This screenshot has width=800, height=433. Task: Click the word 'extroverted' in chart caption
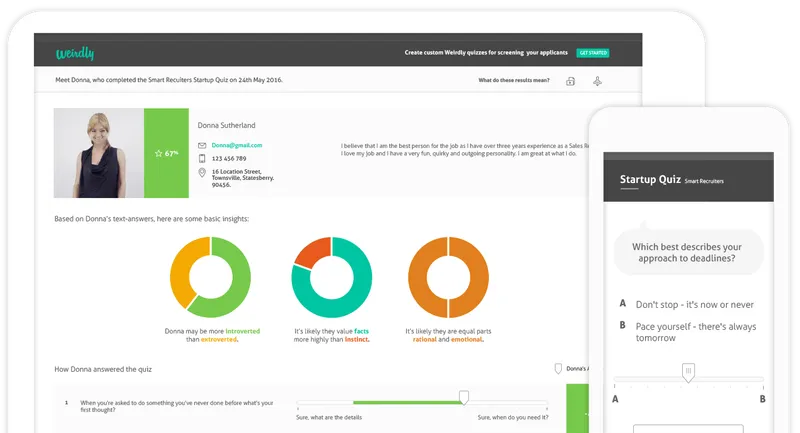(219, 340)
